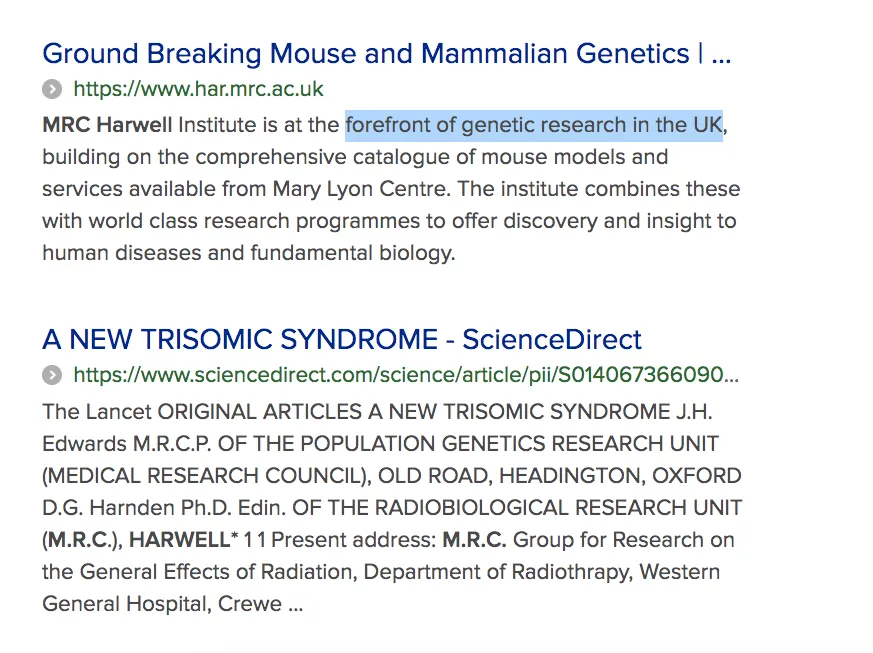
Task: Click the words 'The Lancet ORIGINAL ARTICLES'
Action: point(202,412)
